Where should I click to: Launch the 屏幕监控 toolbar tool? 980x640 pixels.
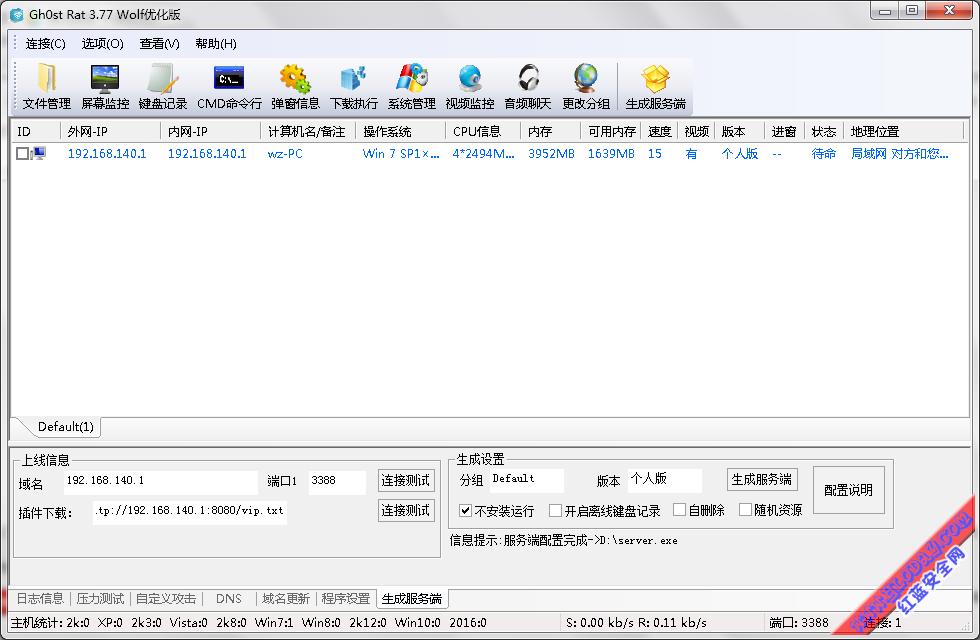tap(105, 86)
